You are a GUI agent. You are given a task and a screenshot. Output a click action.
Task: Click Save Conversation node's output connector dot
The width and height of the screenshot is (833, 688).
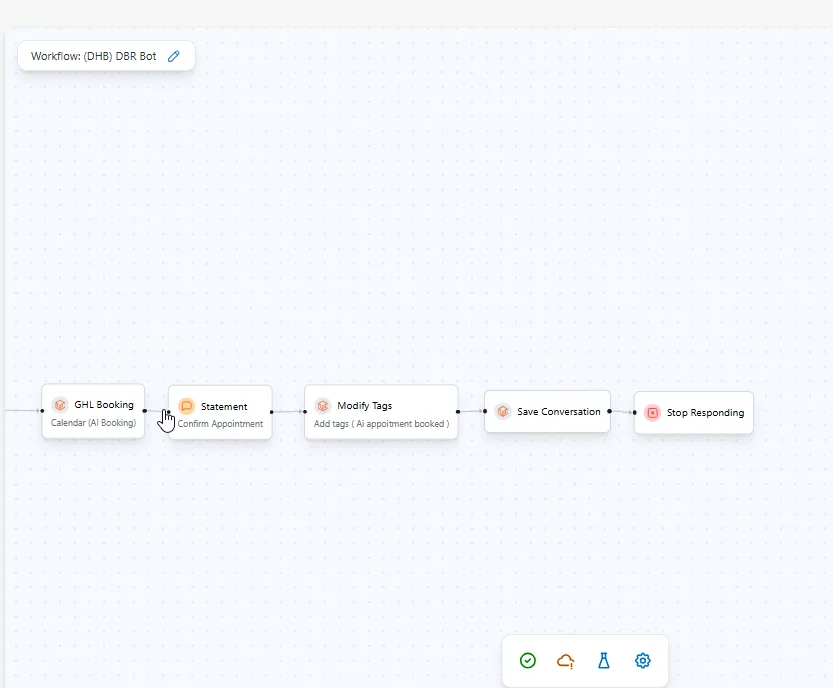click(x=609, y=411)
